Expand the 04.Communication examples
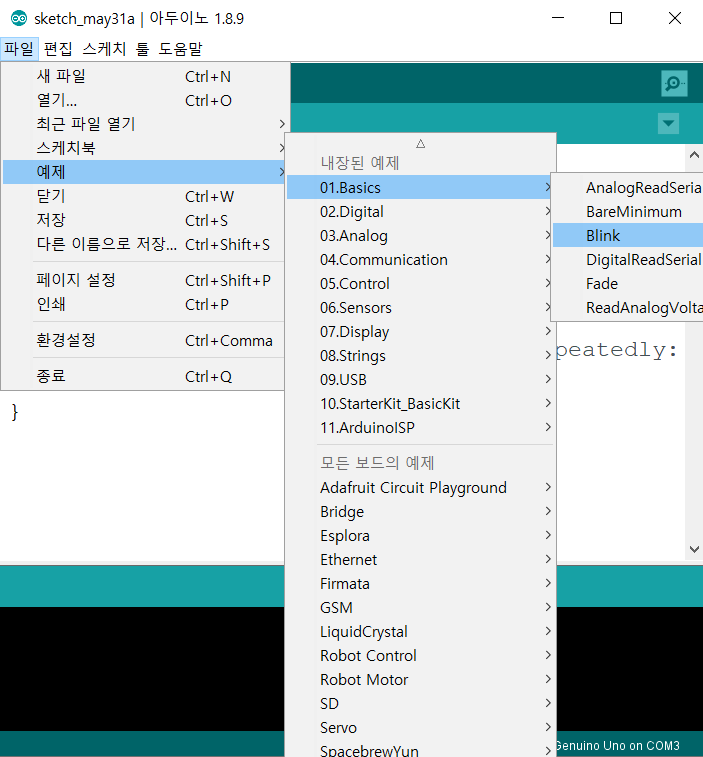 pyautogui.click(x=420, y=260)
